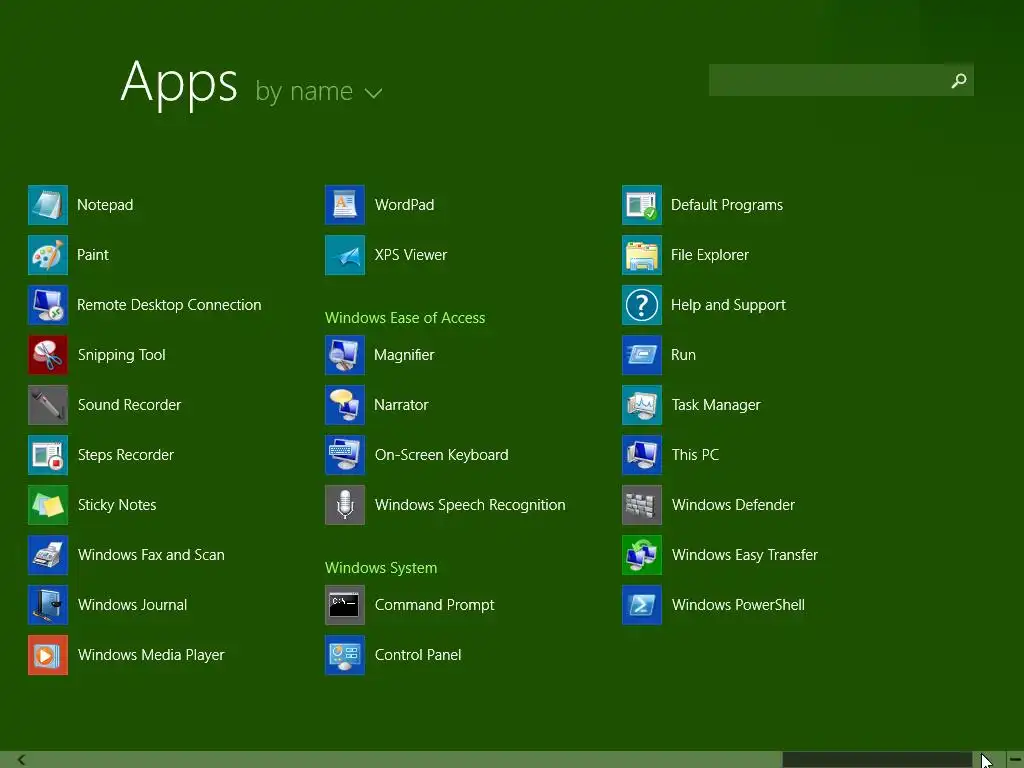Expand the 'by name' sort dropdown
The height and width of the screenshot is (768, 1024).
click(318, 91)
